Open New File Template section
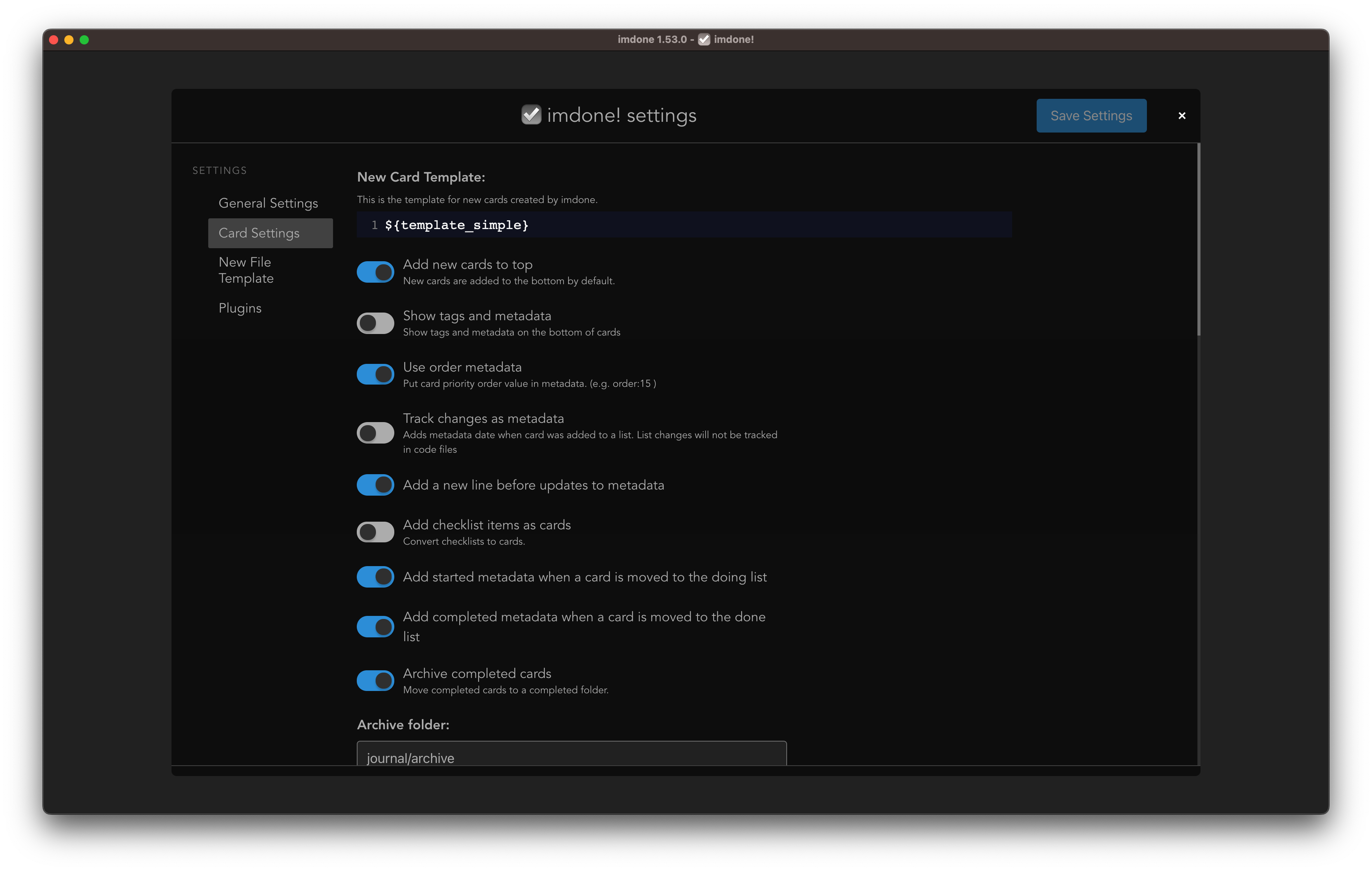This screenshot has height=871, width=1372. coord(271,270)
